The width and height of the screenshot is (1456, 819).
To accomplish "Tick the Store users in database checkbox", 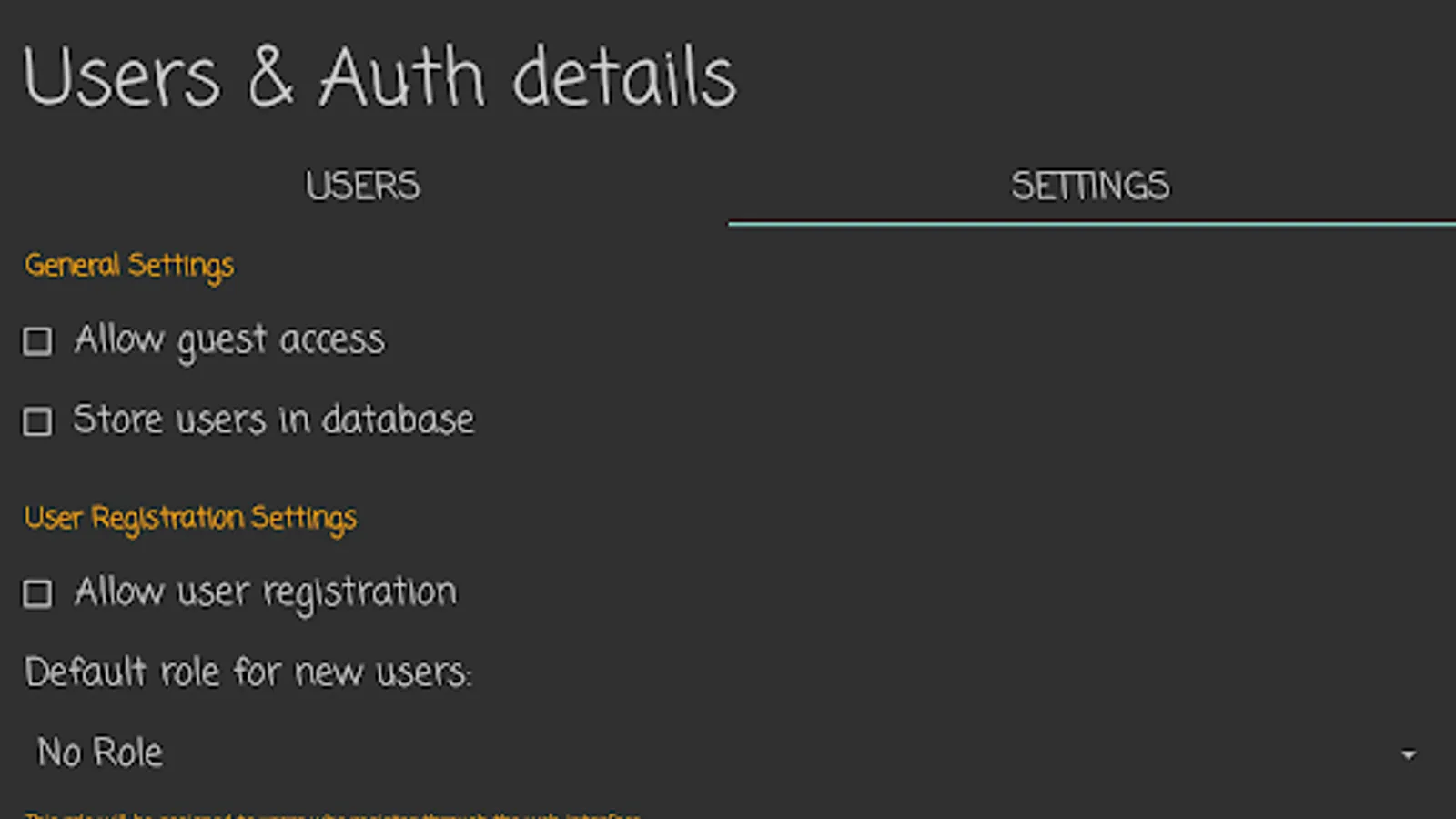I will tap(37, 421).
